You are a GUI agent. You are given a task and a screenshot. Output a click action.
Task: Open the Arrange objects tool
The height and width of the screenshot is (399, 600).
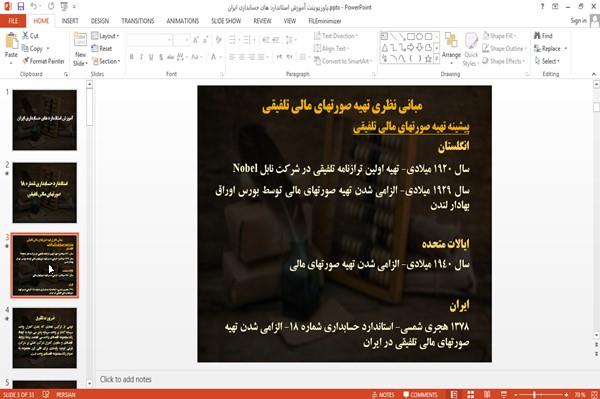[x=451, y=47]
